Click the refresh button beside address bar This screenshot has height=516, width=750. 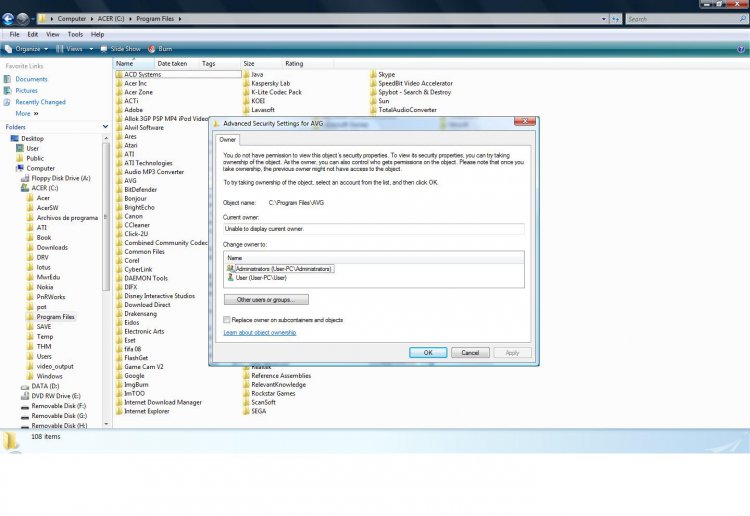pos(616,19)
